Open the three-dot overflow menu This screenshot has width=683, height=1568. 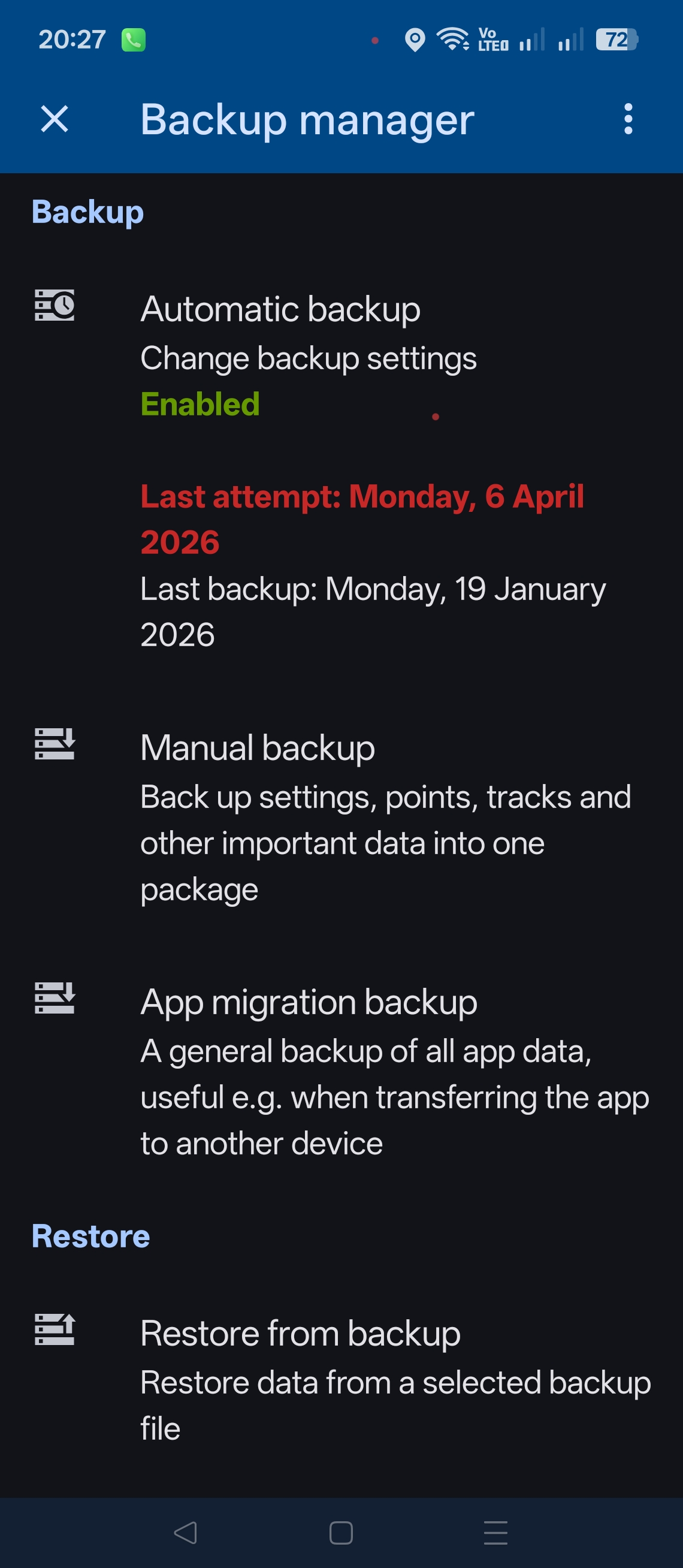(x=628, y=118)
